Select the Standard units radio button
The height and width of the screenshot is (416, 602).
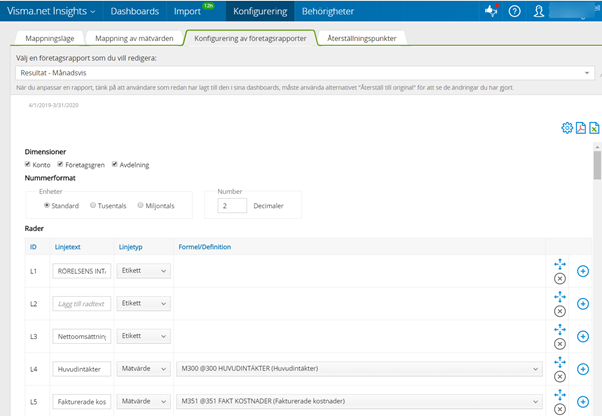[x=46, y=205]
